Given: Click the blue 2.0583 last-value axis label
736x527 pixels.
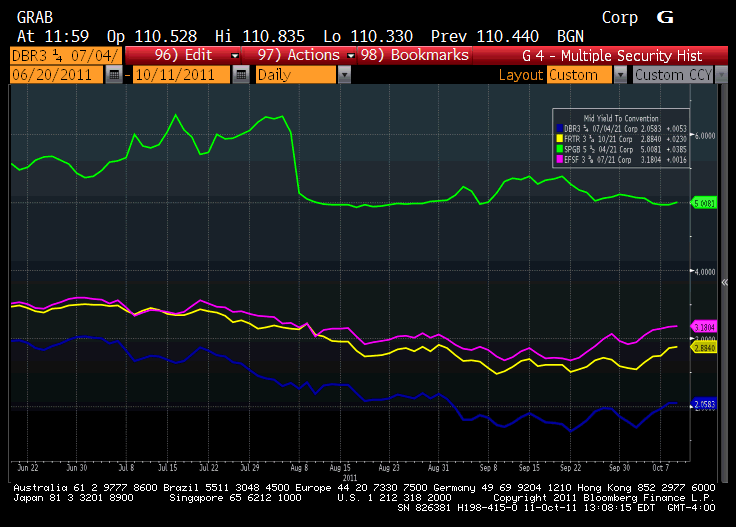Looking at the screenshot, I should click(x=704, y=404).
